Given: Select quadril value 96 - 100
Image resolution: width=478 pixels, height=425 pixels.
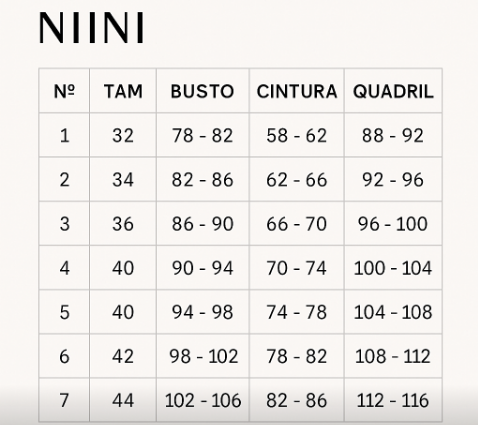Looking at the screenshot, I should [x=393, y=224].
